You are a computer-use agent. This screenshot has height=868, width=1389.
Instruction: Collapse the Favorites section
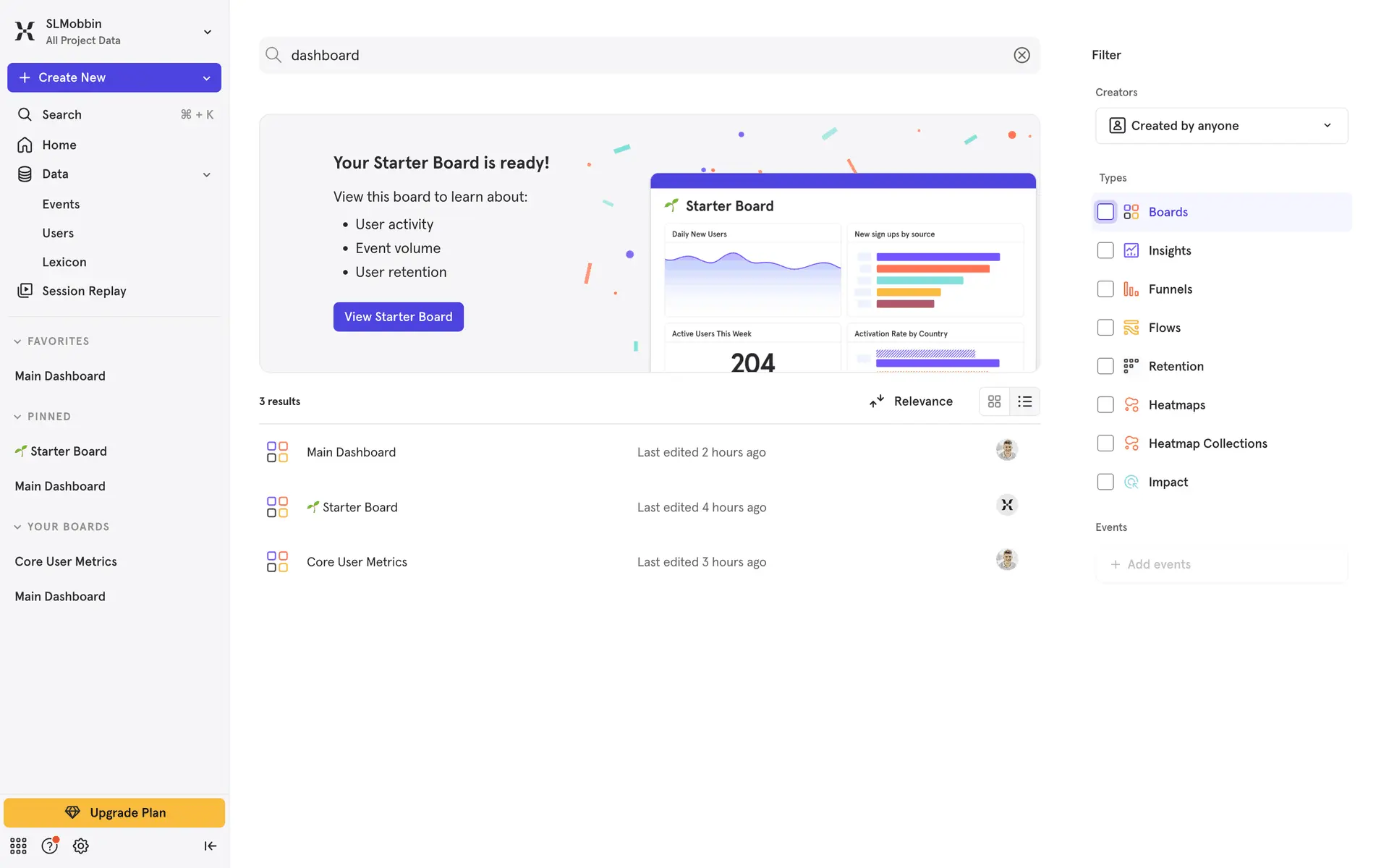tap(17, 341)
